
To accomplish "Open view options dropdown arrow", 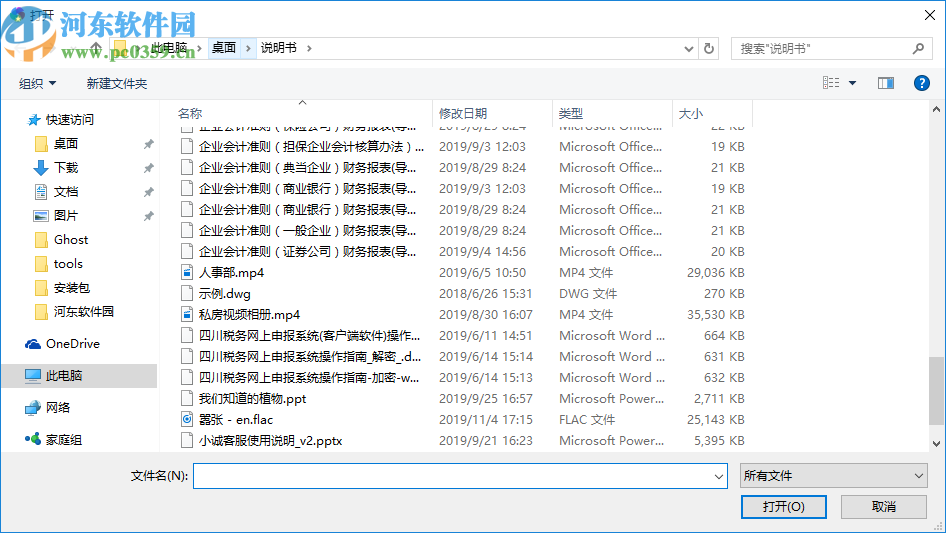I will pyautogui.click(x=852, y=83).
